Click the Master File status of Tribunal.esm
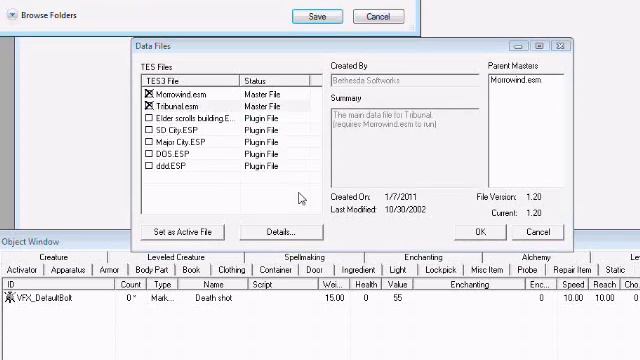The image size is (640, 360). tap(262, 106)
